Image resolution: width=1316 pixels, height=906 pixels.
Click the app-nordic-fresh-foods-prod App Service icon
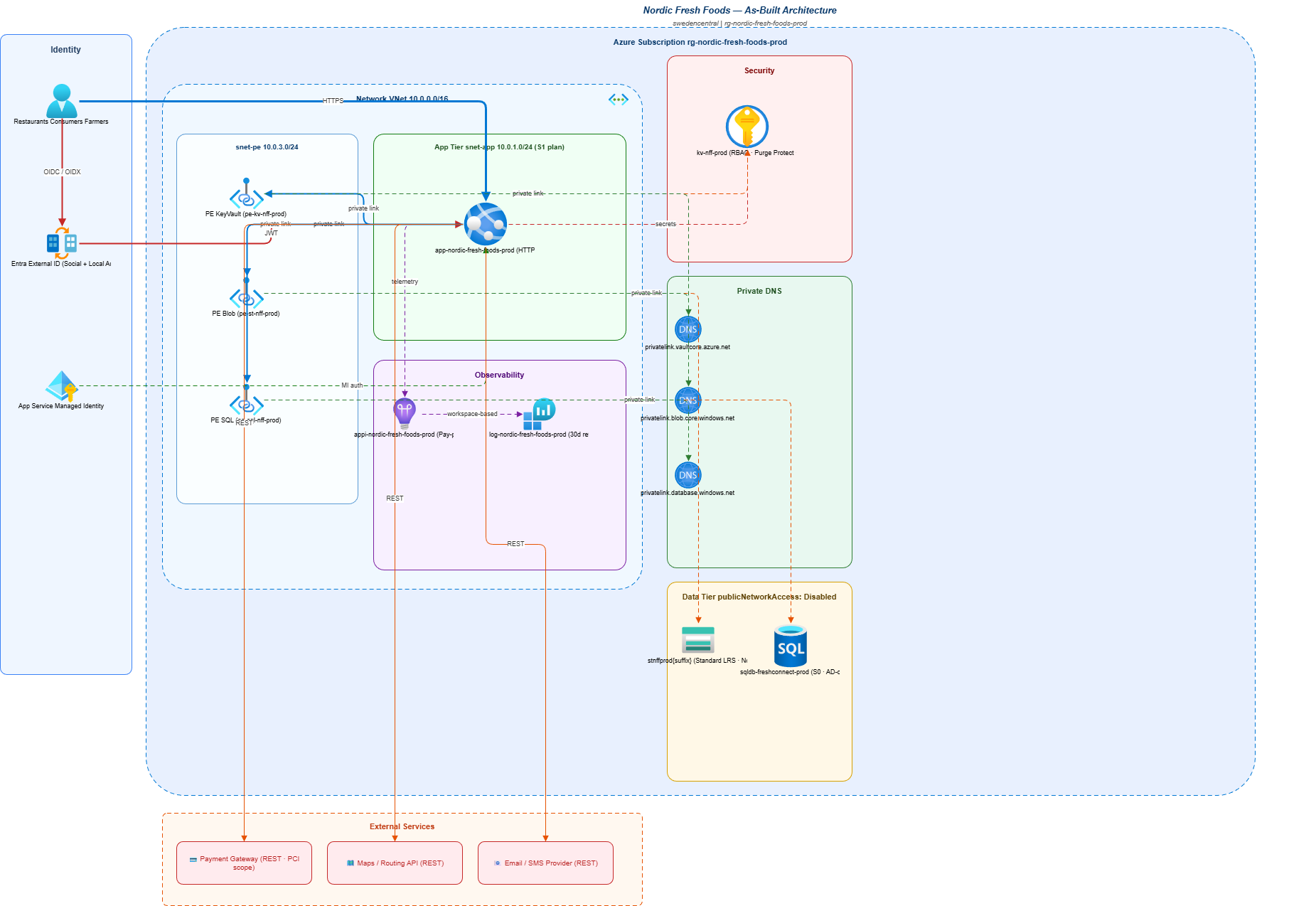tap(486, 224)
